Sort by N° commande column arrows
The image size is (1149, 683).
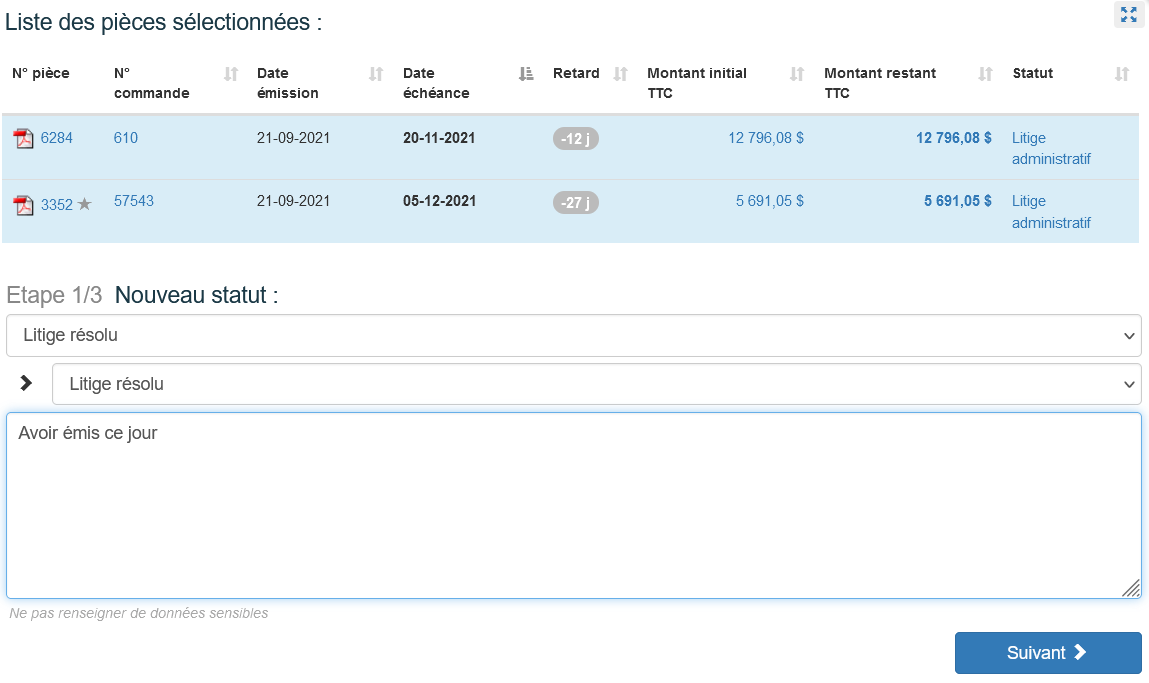[231, 73]
